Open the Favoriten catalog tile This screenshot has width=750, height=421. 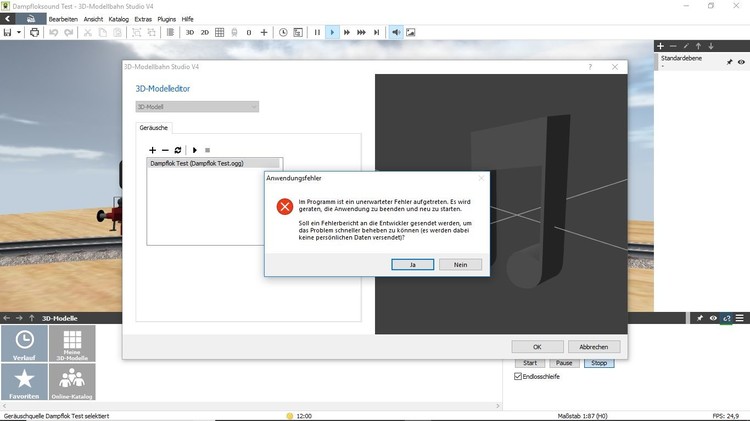coord(24,382)
